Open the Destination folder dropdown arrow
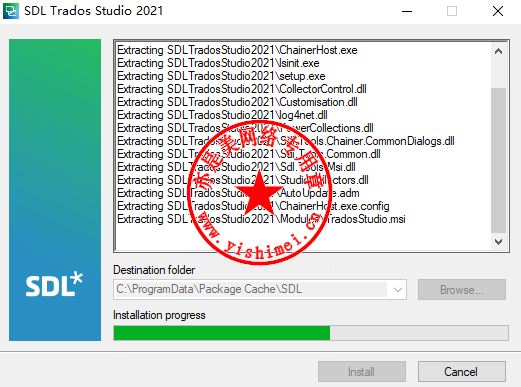This screenshot has width=521, height=387. pyautogui.click(x=398, y=289)
